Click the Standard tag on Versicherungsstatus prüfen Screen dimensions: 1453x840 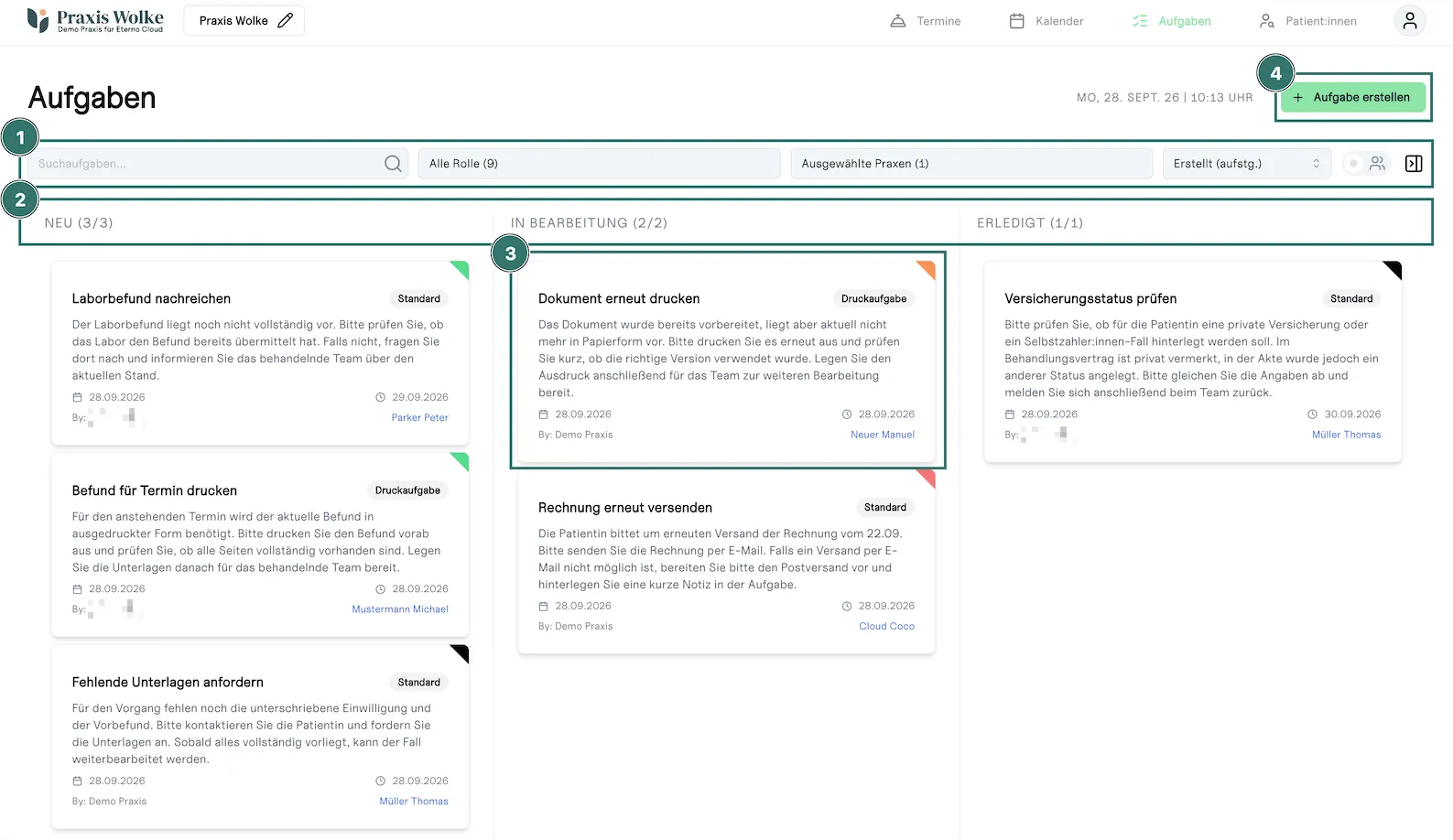[1351, 298]
